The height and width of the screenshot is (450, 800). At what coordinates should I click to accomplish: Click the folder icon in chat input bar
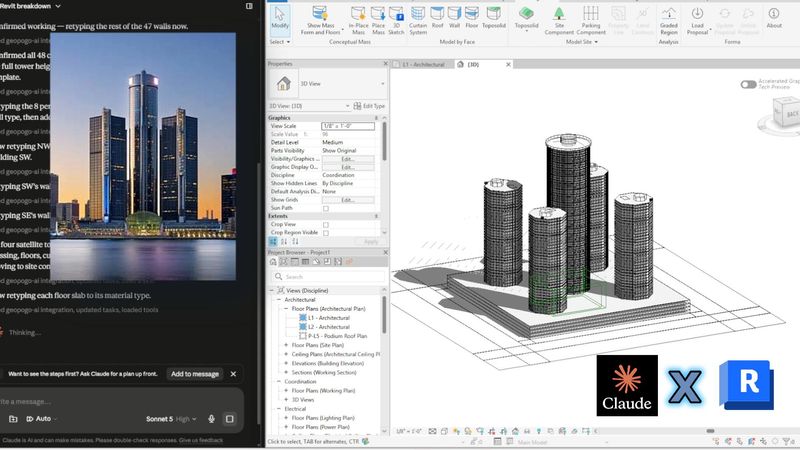(13, 419)
